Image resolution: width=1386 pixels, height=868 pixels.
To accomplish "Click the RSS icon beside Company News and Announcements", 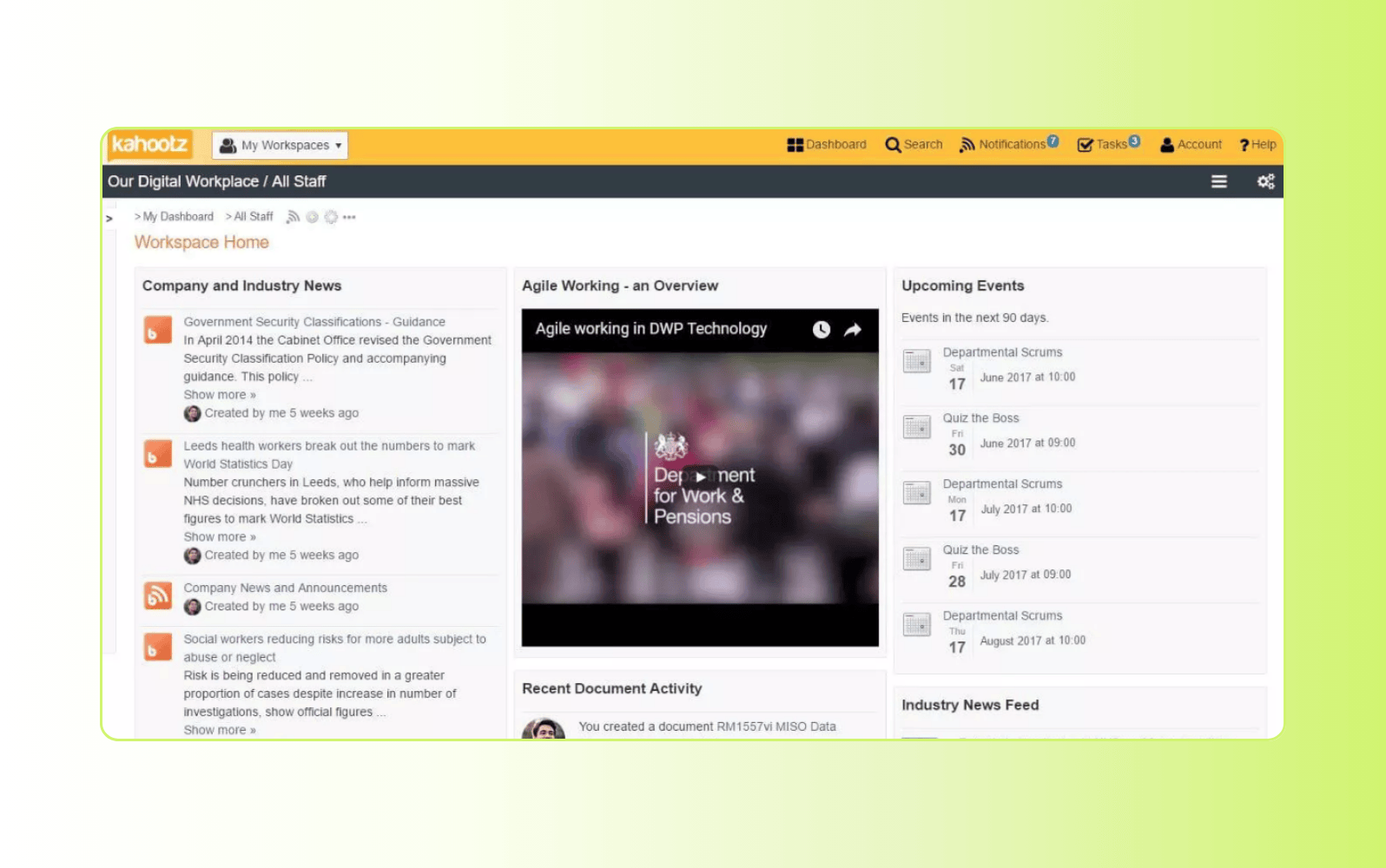I will click(x=157, y=595).
